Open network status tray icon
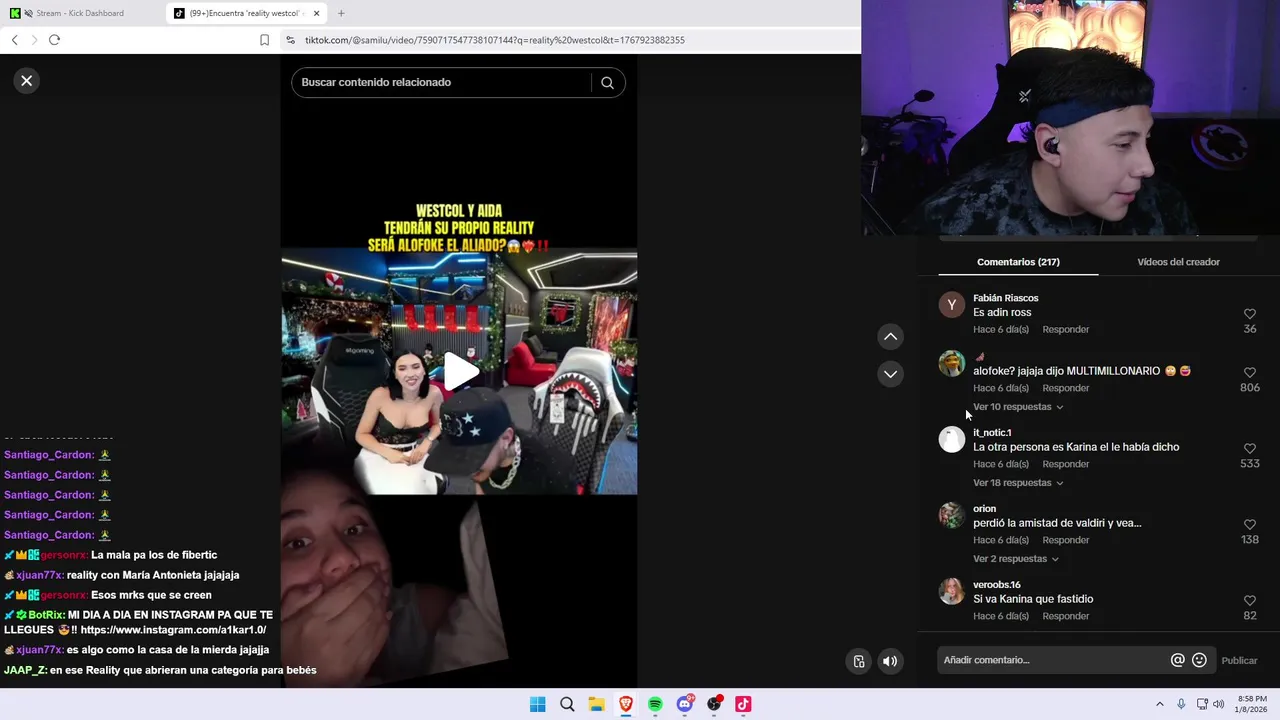 (1202, 704)
